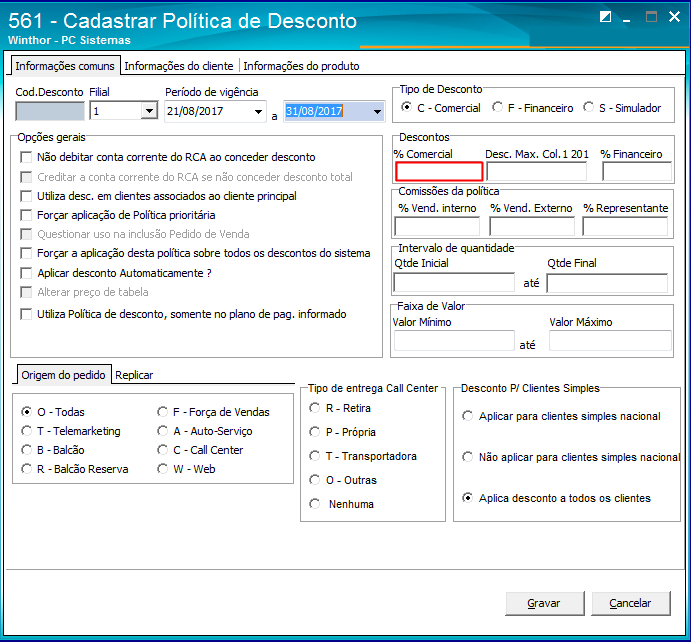Select A - Auto-Serviço order origin
Image resolution: width=691 pixels, height=642 pixels.
[x=163, y=430]
